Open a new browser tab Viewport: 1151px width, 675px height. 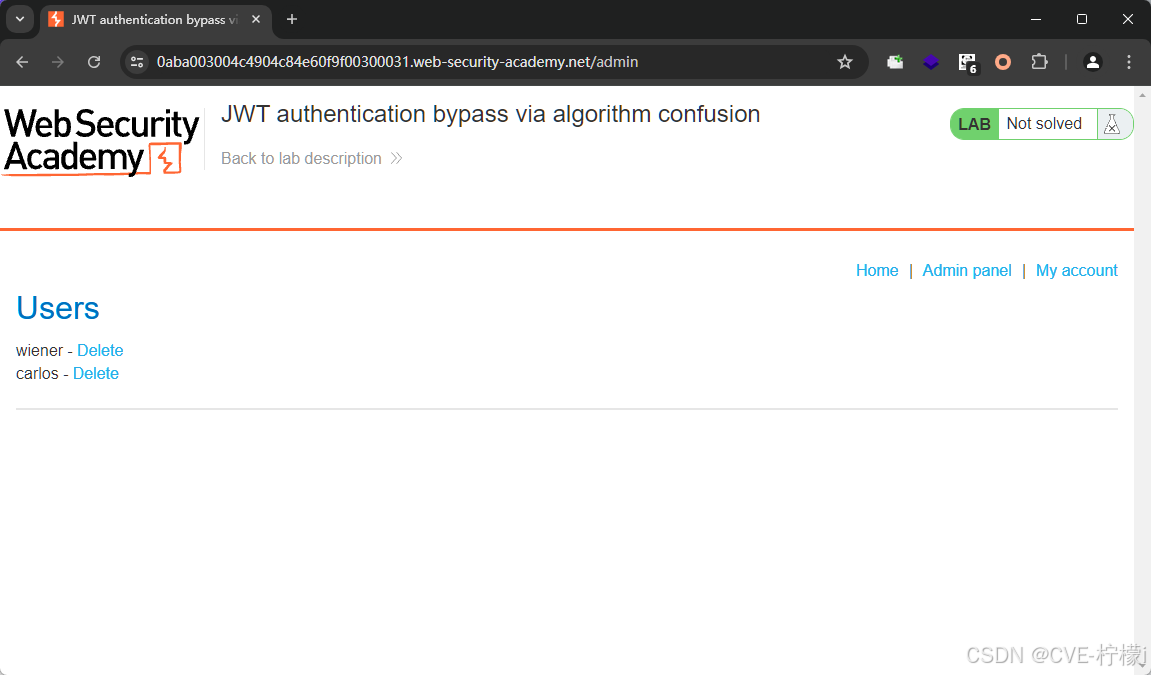(292, 20)
